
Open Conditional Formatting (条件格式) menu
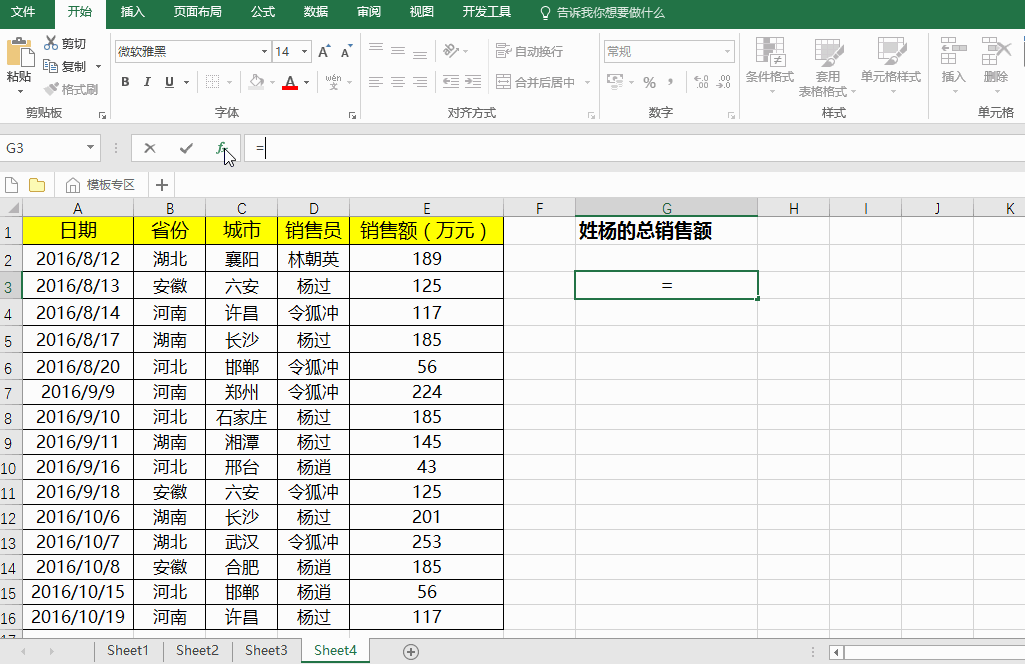pyautogui.click(x=770, y=65)
